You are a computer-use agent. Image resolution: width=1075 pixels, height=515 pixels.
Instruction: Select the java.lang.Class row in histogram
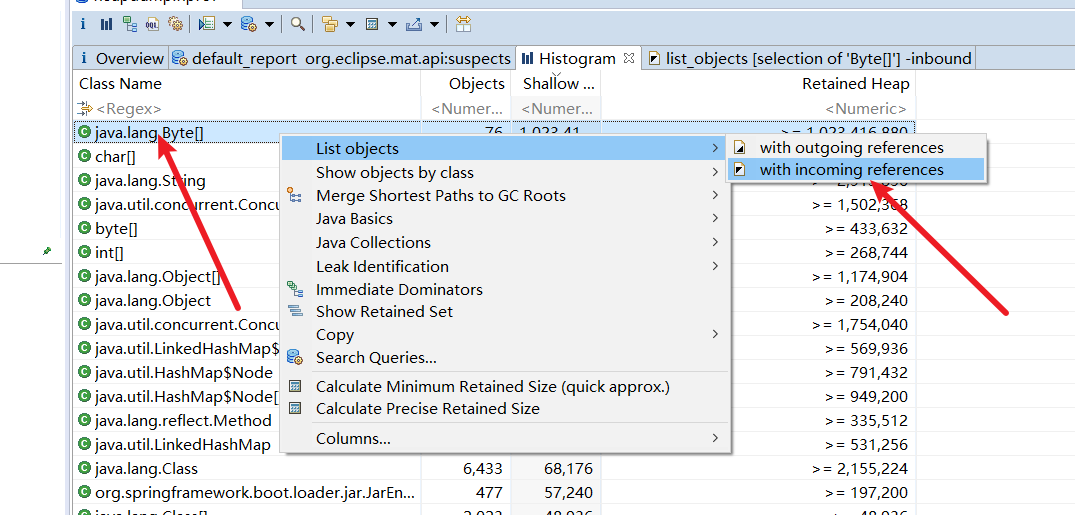tap(146, 469)
